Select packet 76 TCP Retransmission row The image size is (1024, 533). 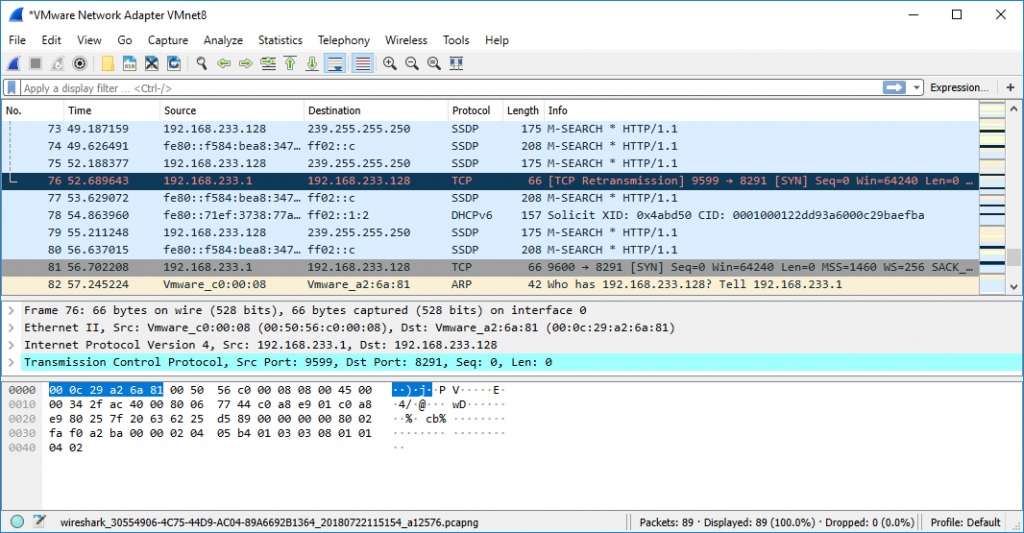pos(490,181)
